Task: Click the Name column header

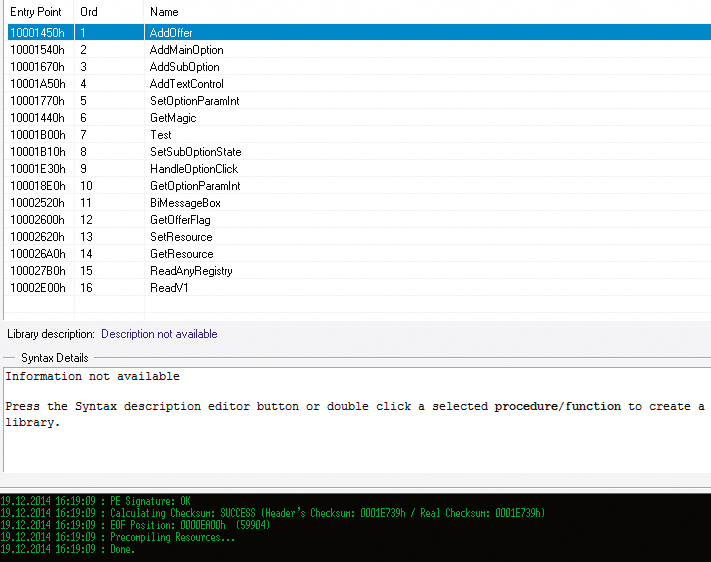Action: coord(164,12)
